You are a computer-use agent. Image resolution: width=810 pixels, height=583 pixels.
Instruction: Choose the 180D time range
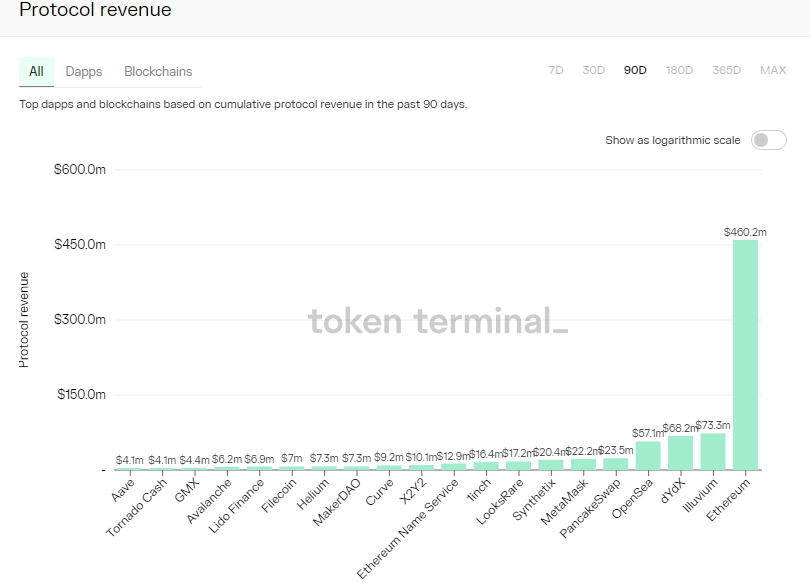[679, 70]
